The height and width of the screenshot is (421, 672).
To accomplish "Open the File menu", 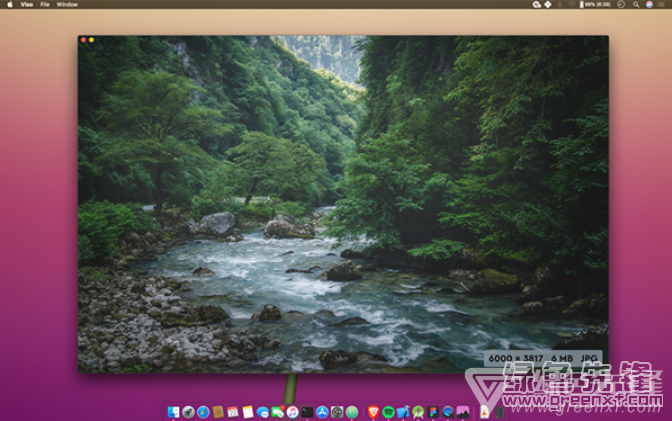I will (x=45, y=4).
